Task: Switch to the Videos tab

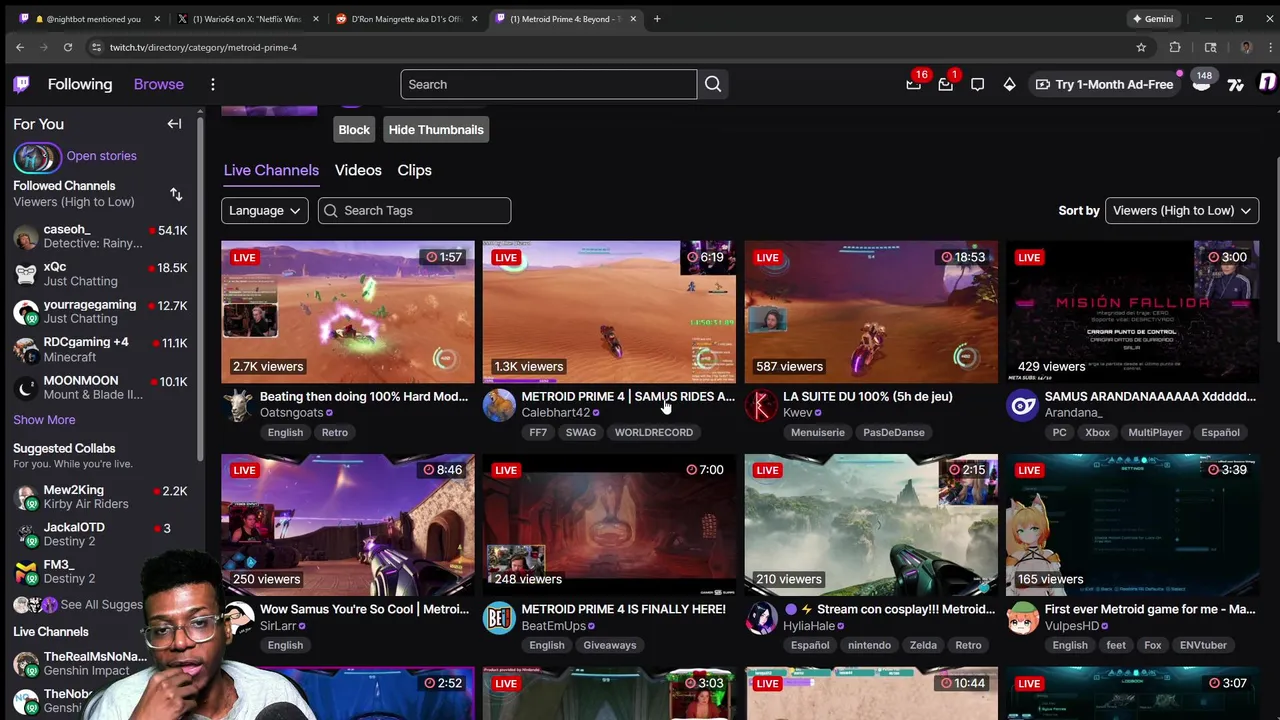Action: (x=358, y=170)
